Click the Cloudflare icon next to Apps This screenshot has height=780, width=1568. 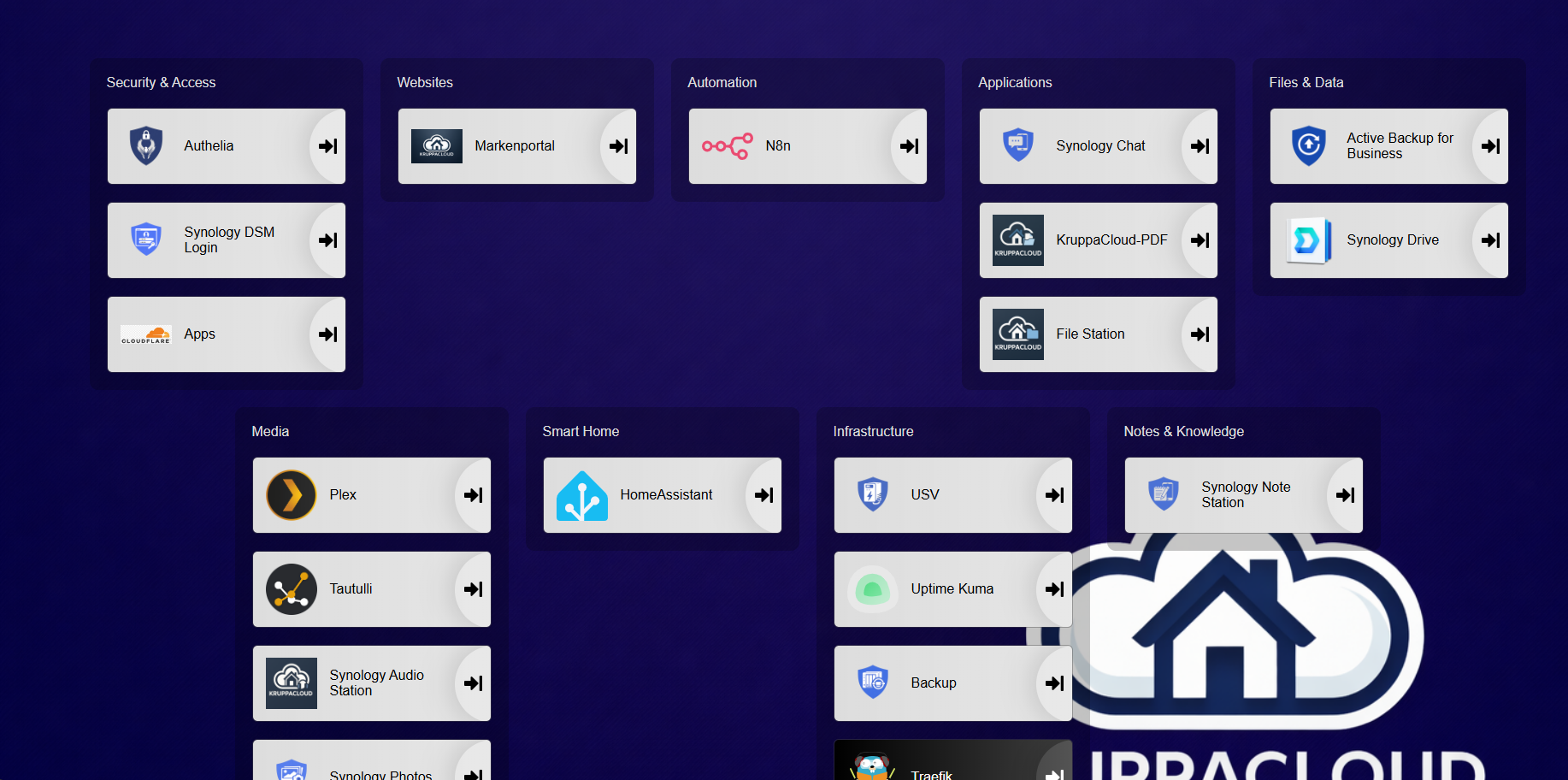(x=145, y=334)
